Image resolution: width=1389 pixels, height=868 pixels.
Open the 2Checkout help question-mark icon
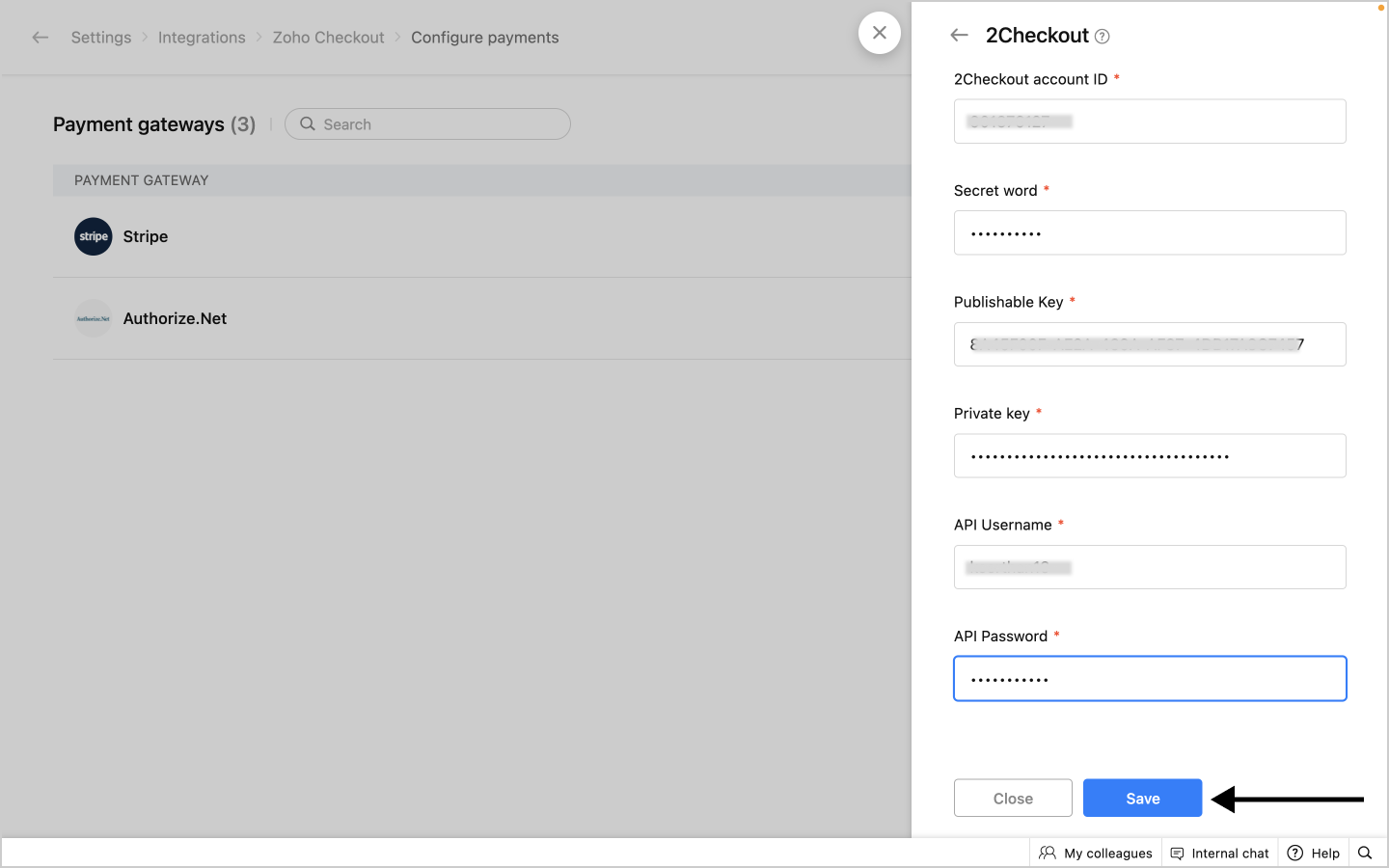coord(1103,37)
